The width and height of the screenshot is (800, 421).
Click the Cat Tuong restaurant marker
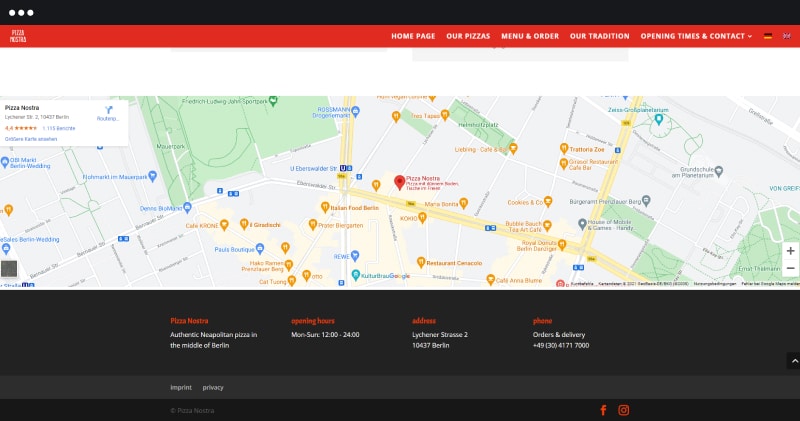pyautogui.click(x=291, y=280)
